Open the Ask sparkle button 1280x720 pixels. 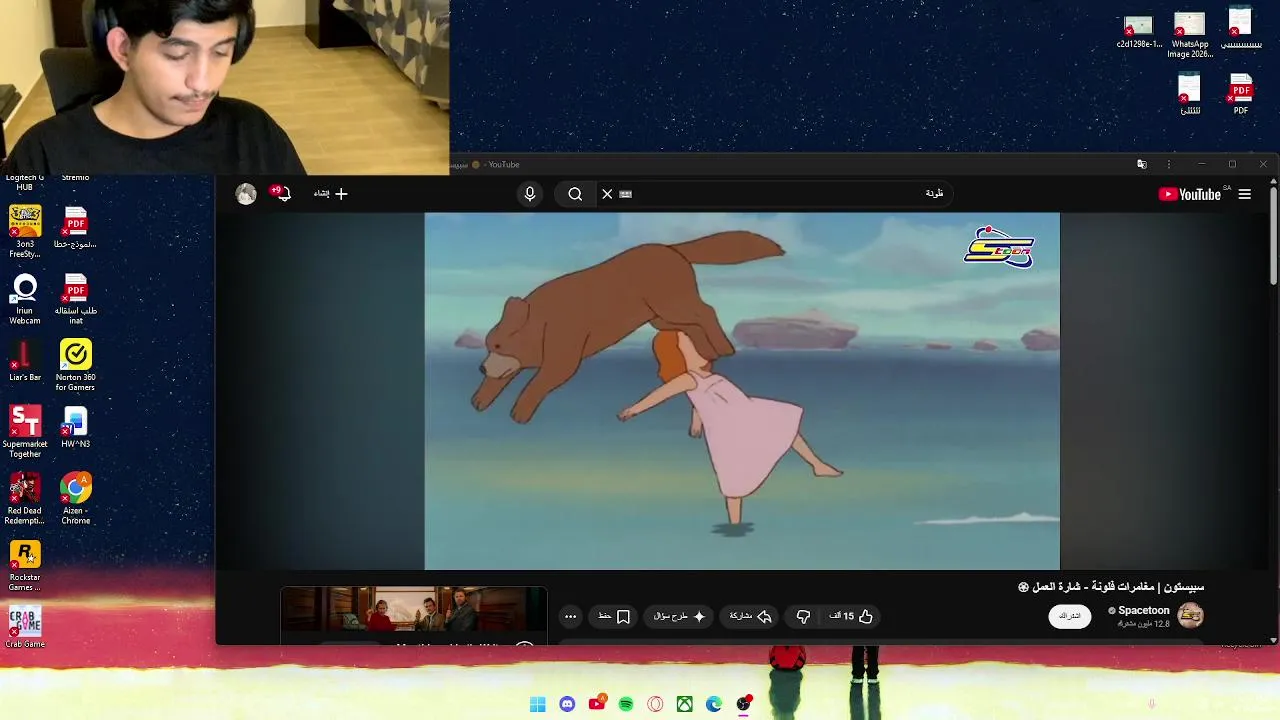coord(680,617)
